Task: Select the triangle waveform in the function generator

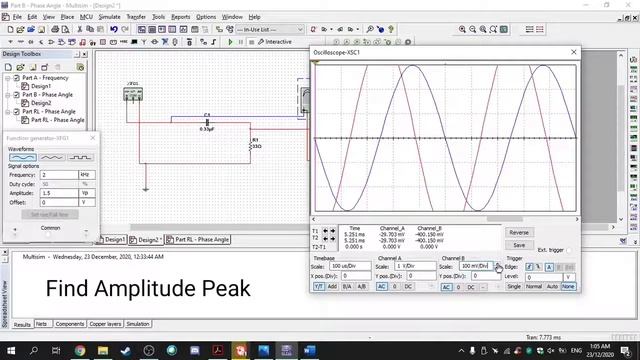Action: tap(52, 157)
